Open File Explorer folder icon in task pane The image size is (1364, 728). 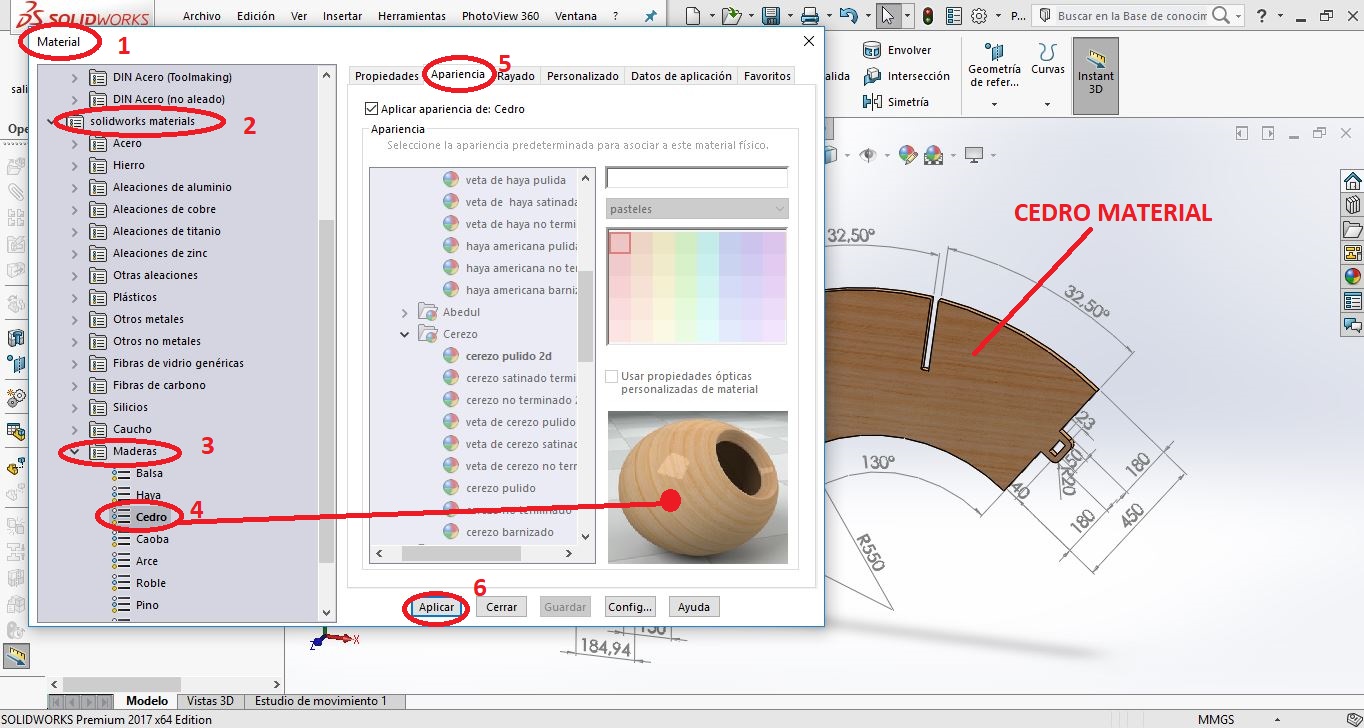click(1352, 229)
